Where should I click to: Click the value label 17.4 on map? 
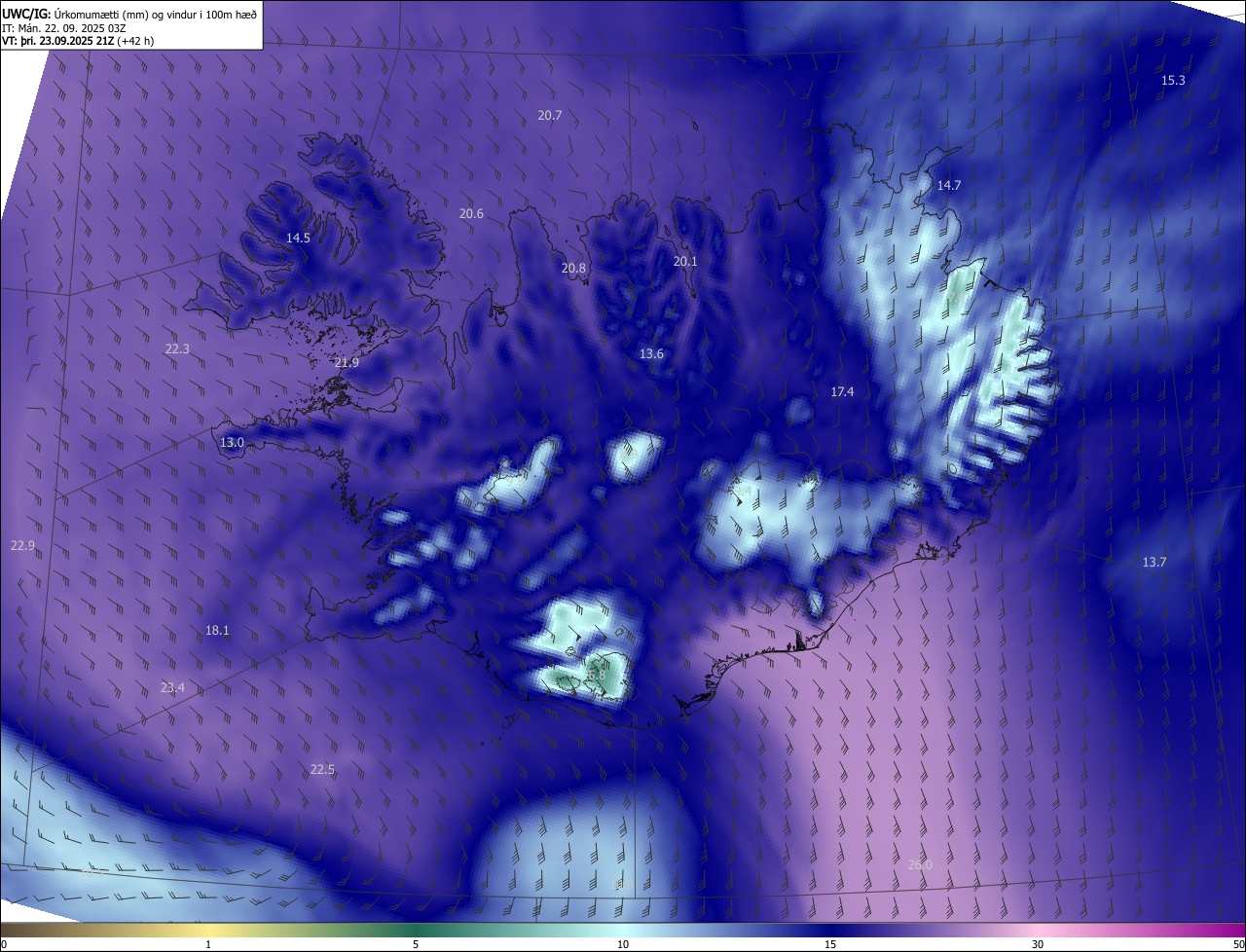(x=842, y=391)
